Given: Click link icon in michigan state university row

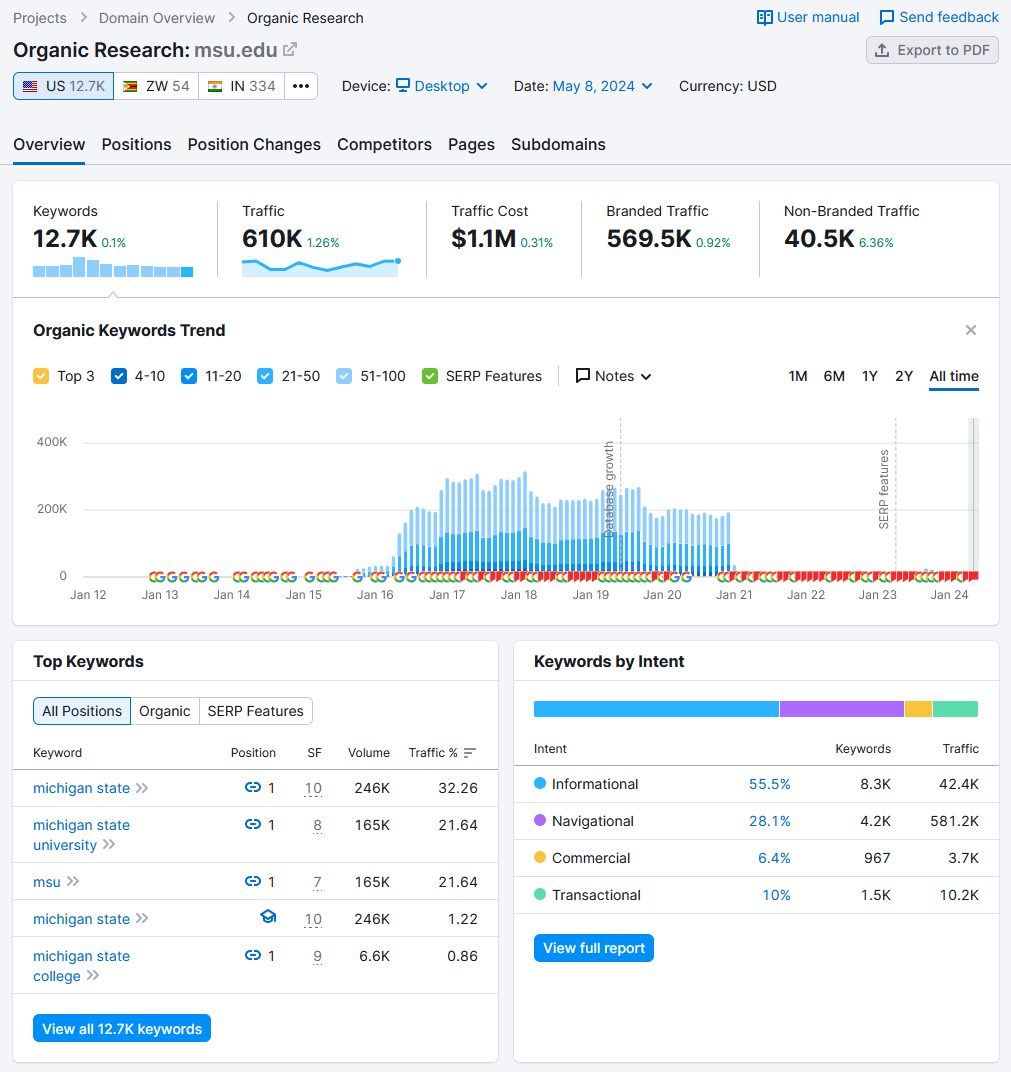Looking at the screenshot, I should (x=253, y=825).
